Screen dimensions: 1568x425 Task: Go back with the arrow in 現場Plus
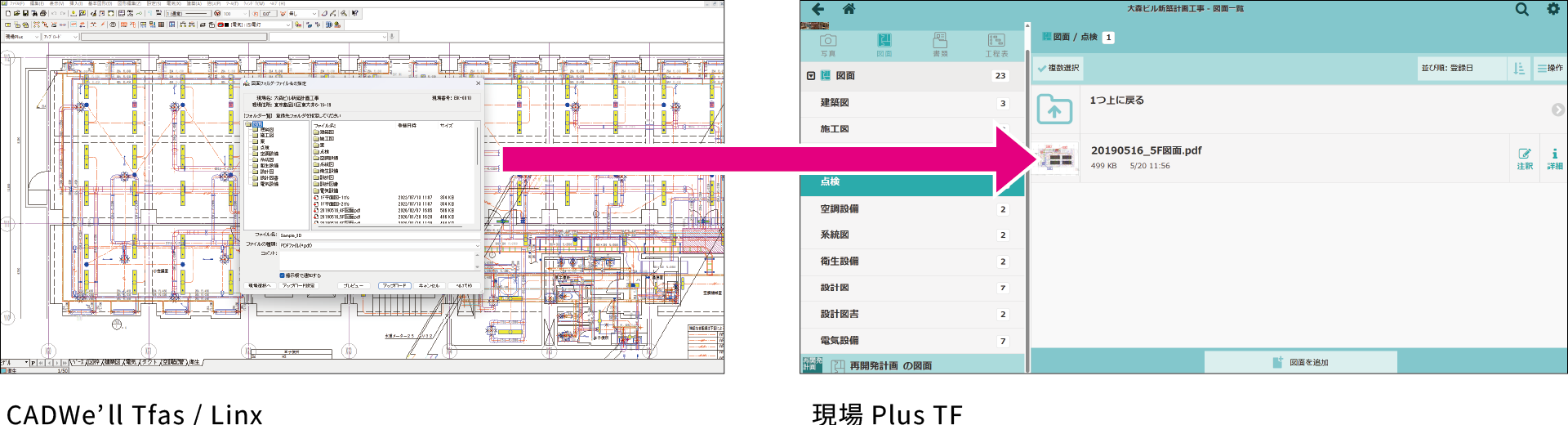(x=817, y=9)
